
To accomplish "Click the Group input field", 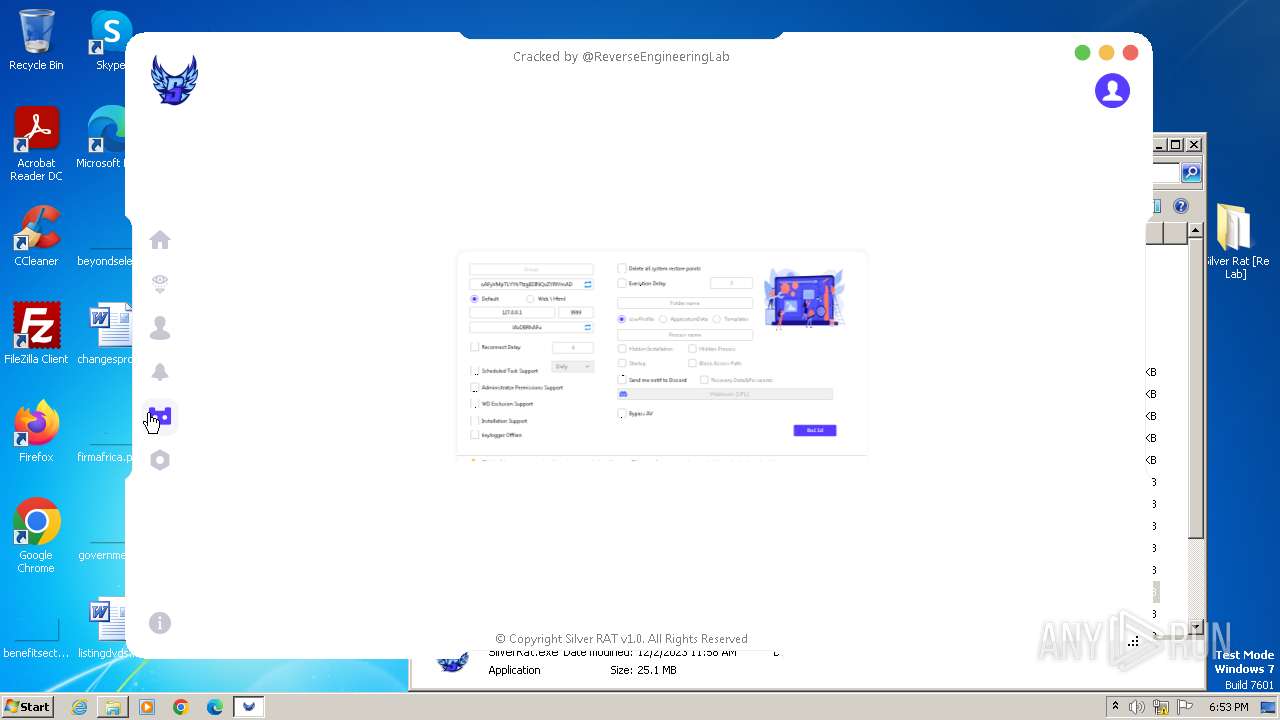I will tap(531, 269).
